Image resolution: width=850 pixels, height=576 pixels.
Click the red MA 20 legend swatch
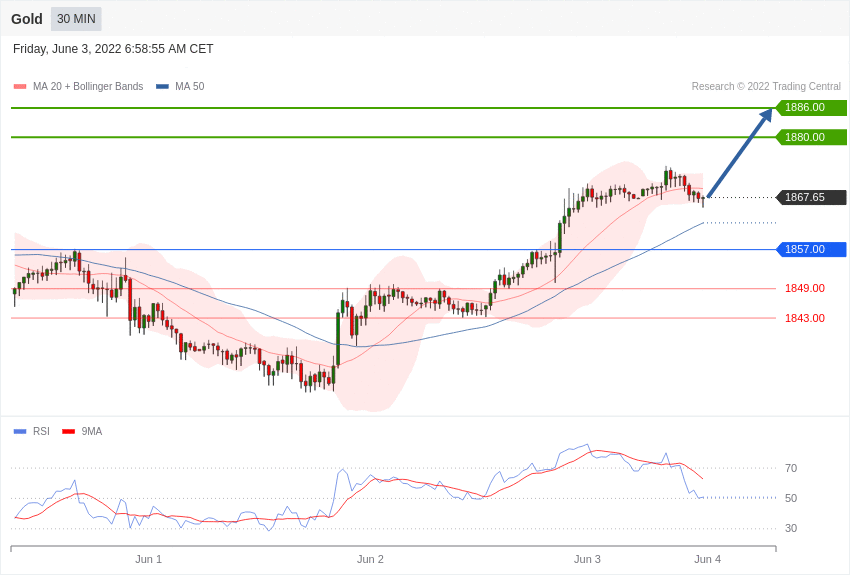pos(20,87)
